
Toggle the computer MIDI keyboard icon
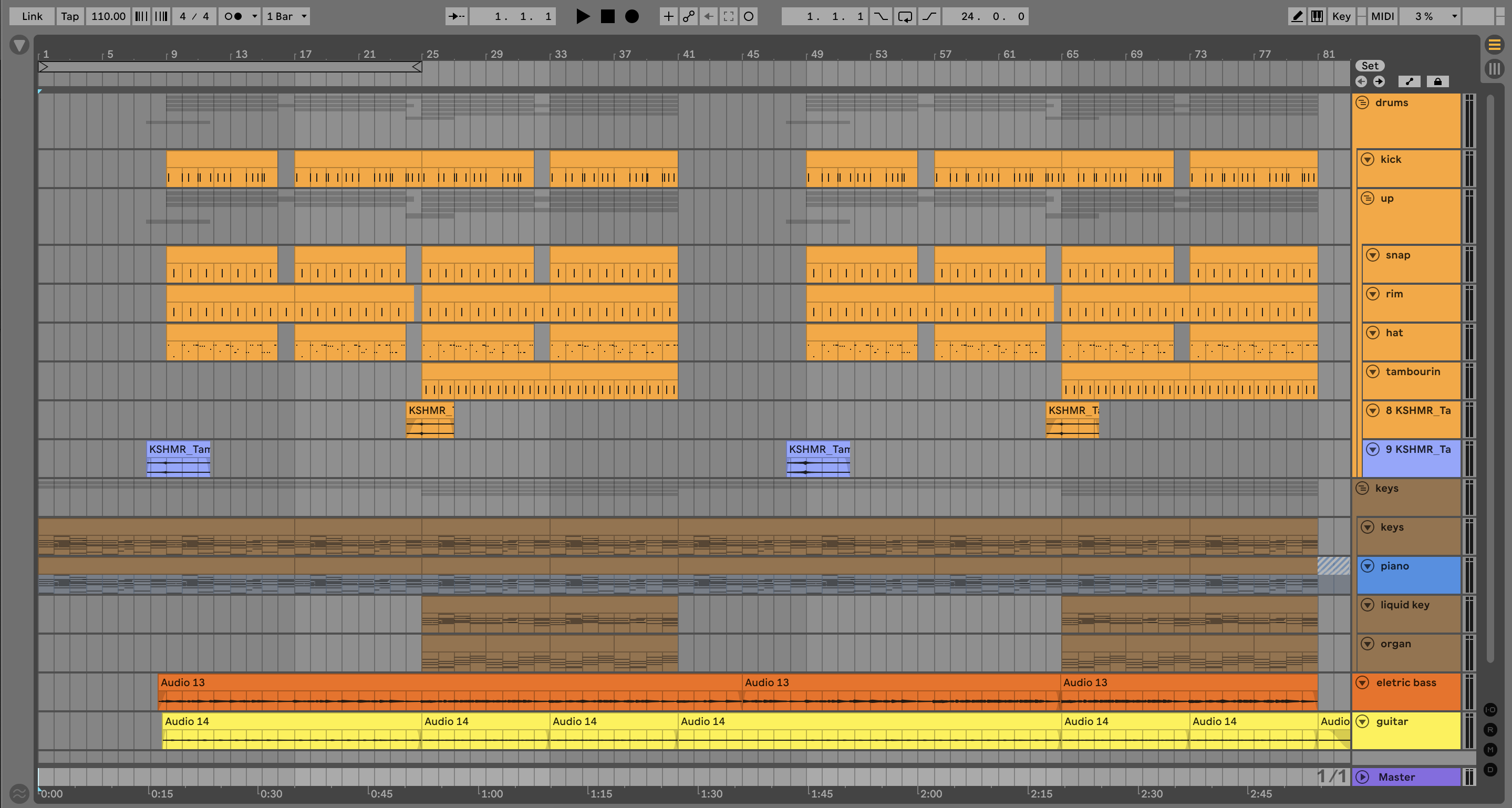point(1317,16)
